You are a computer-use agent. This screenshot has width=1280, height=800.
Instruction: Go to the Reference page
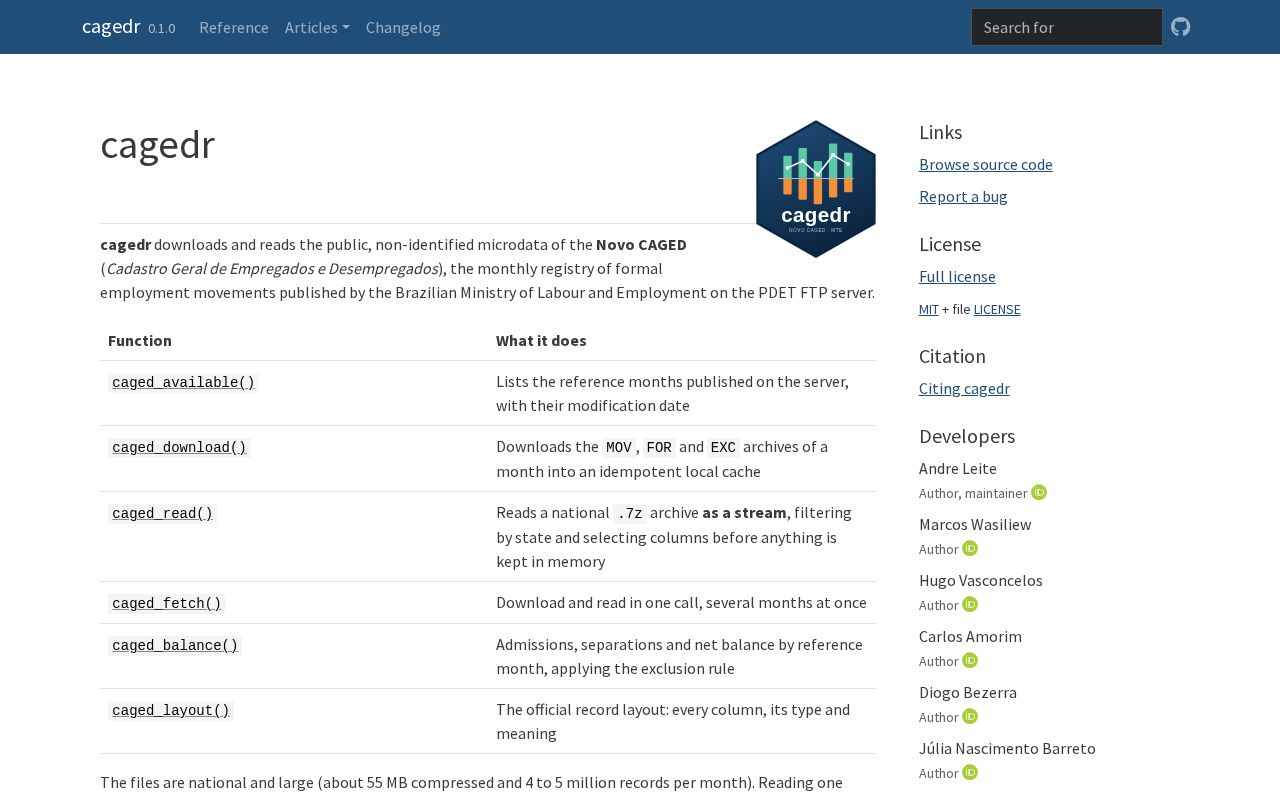click(x=234, y=27)
